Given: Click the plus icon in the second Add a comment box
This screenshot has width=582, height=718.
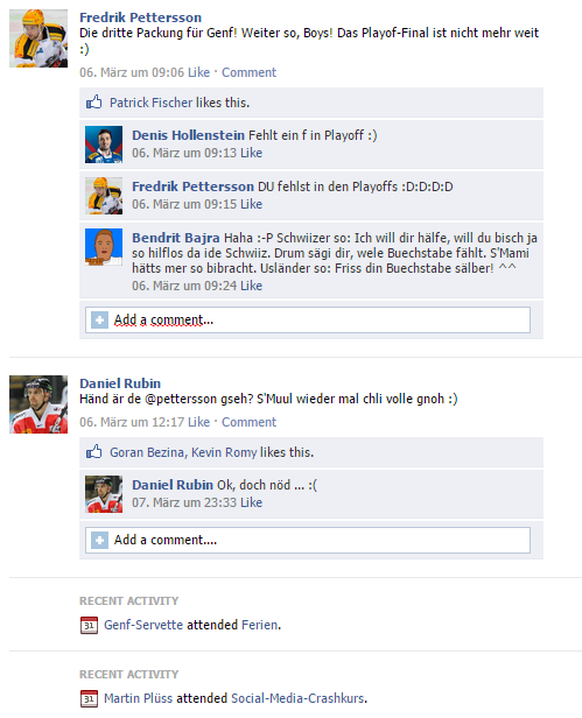Looking at the screenshot, I should click(99, 540).
